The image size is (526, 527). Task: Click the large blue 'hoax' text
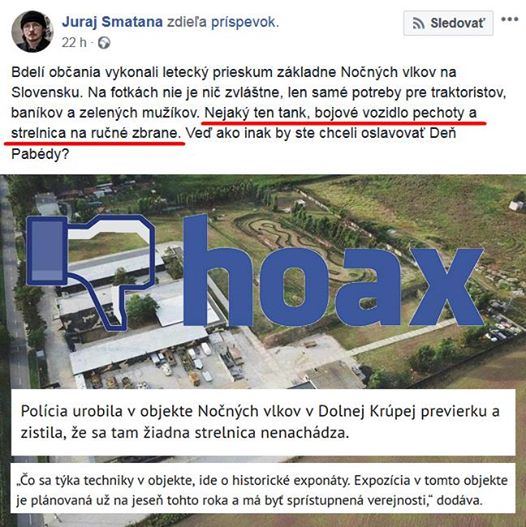333,271
